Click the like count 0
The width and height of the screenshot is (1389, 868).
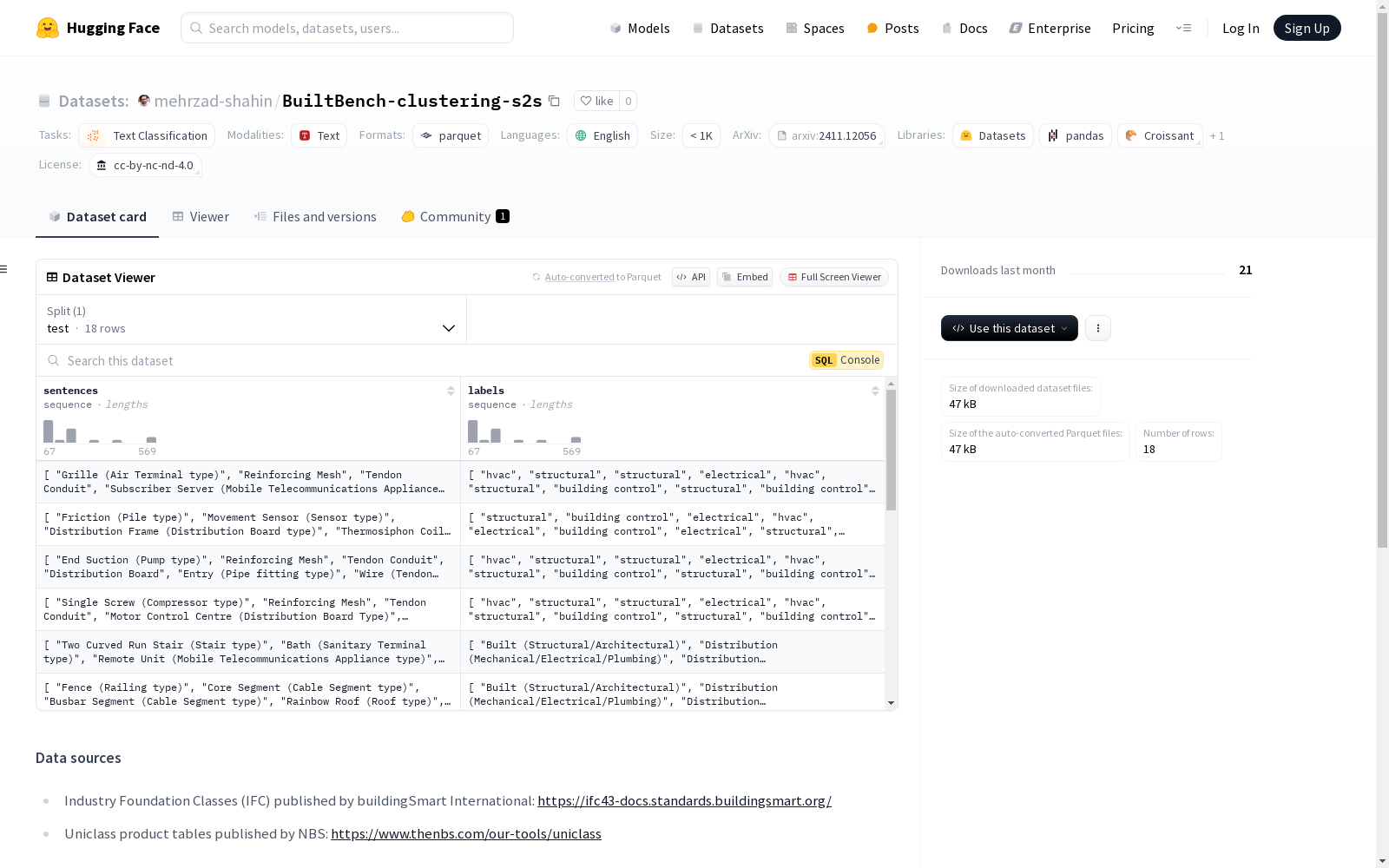(x=629, y=101)
